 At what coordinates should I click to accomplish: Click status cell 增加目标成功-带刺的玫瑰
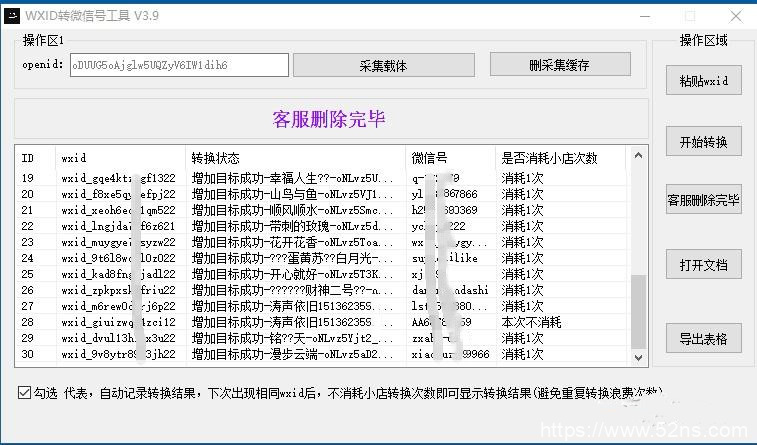(x=293, y=226)
